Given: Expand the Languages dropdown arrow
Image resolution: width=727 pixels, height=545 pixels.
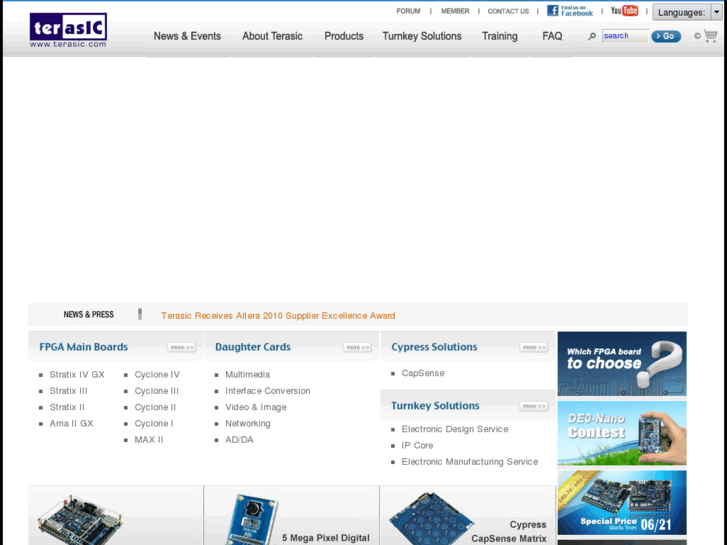Looking at the screenshot, I should coord(716,13).
